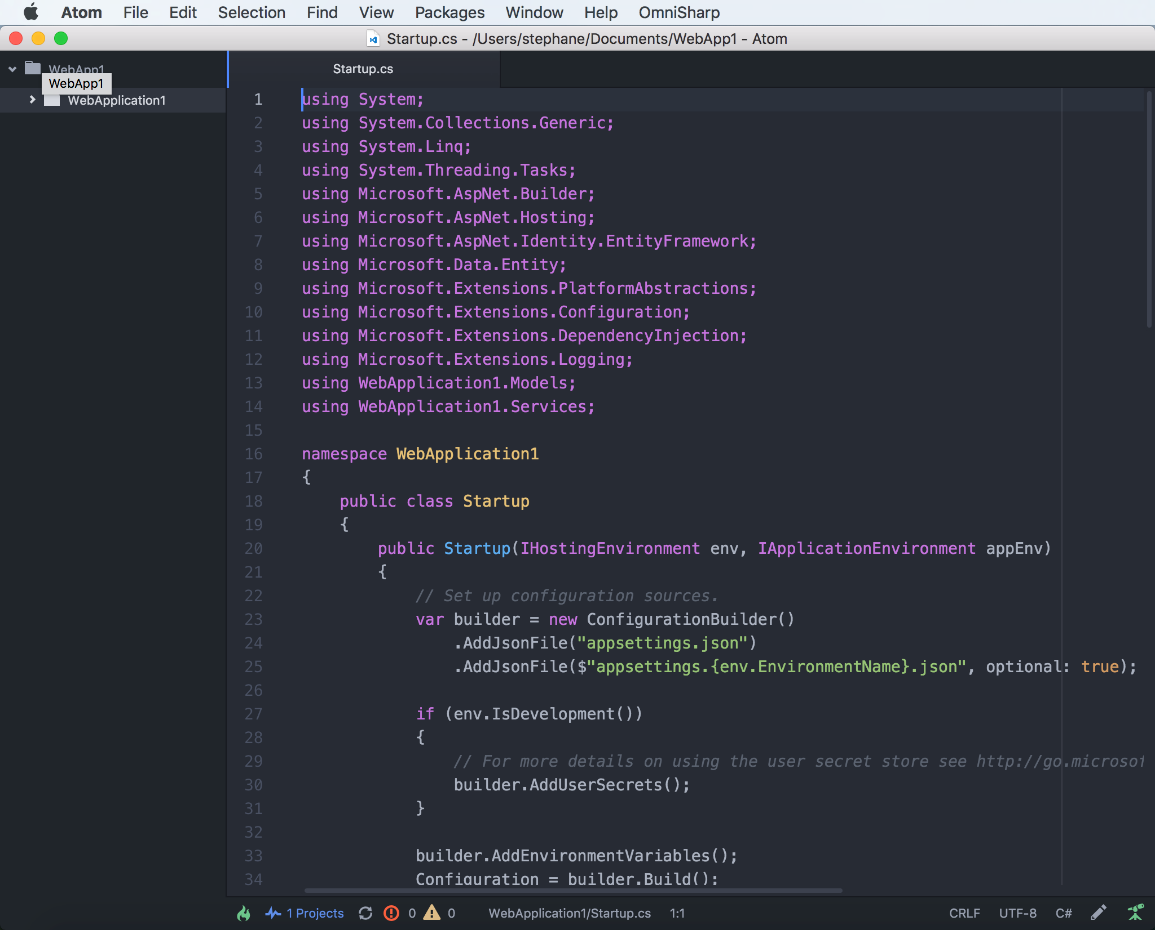Collapse the WebApp1 root folder
1155x930 pixels.
click(x=13, y=69)
